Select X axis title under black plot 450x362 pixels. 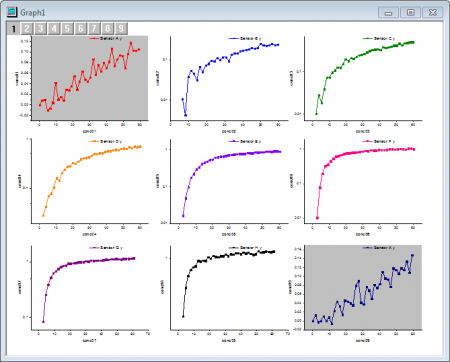tap(229, 341)
